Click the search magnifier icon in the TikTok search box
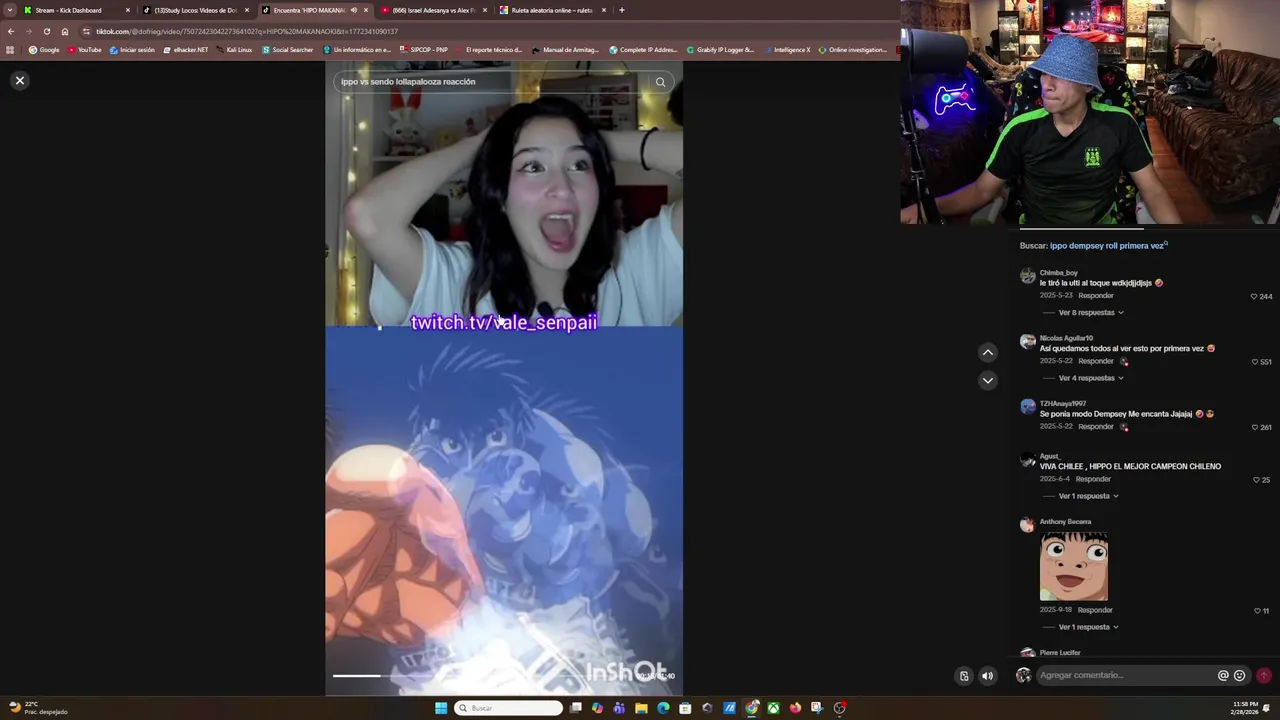Screen dimensions: 1280x720 (660, 82)
